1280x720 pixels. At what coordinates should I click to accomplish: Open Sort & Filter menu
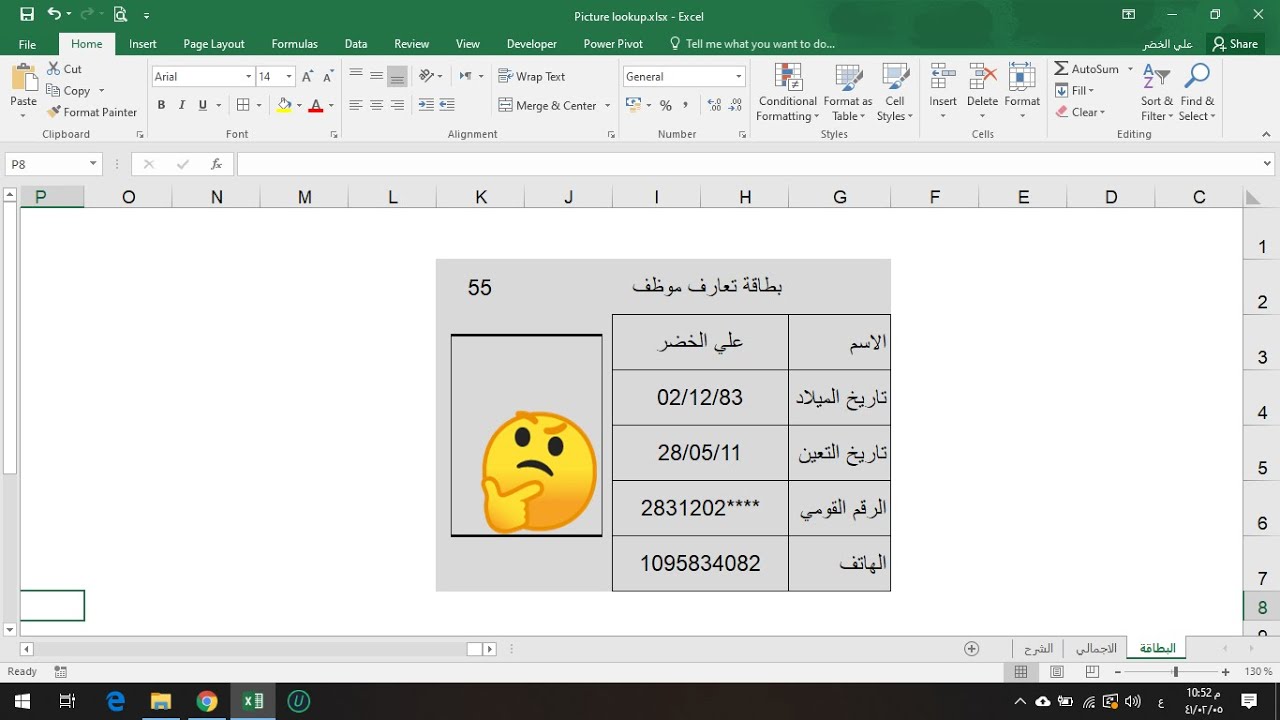[1157, 92]
